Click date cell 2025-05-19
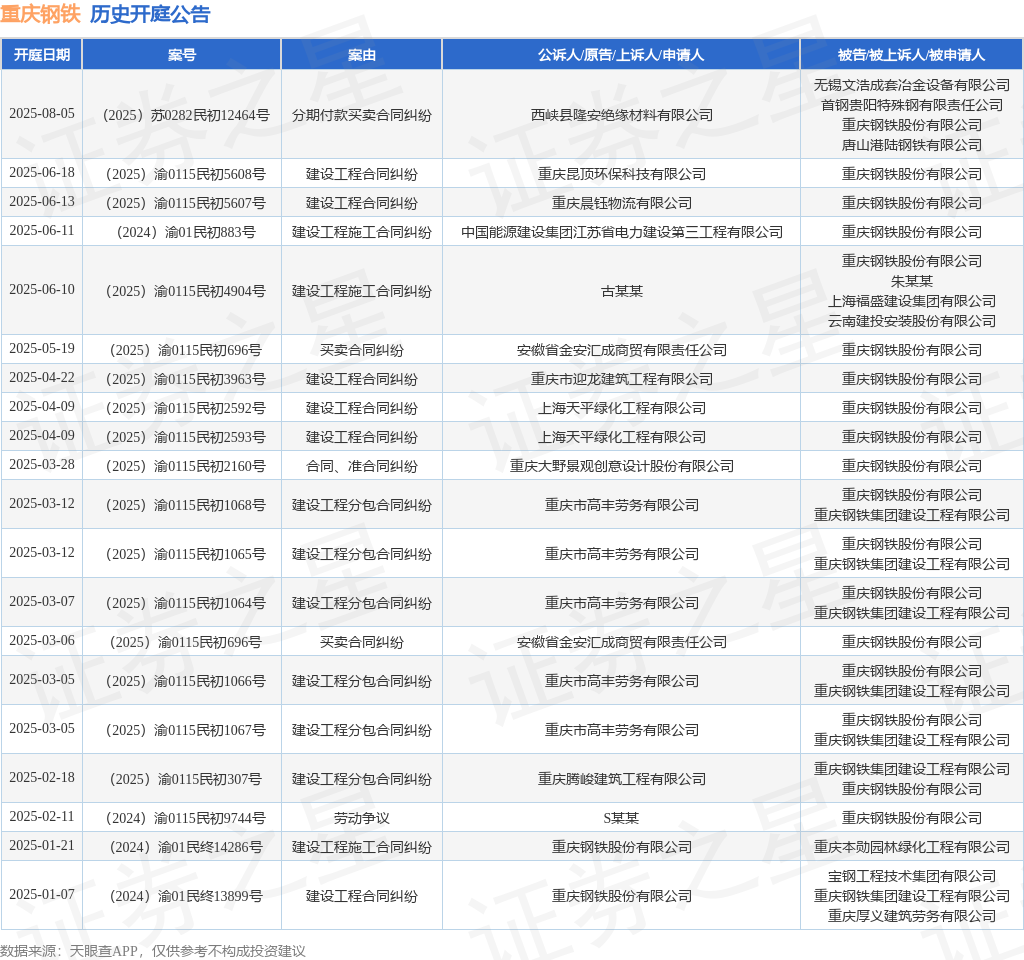Screen dimensions: 1024x960 (x=42, y=349)
